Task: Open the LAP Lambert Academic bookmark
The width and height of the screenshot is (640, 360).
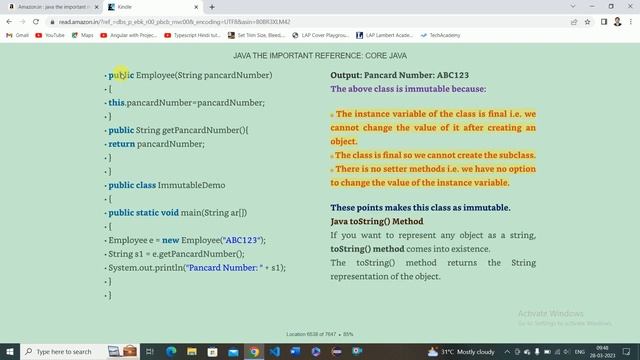Action: coord(385,36)
